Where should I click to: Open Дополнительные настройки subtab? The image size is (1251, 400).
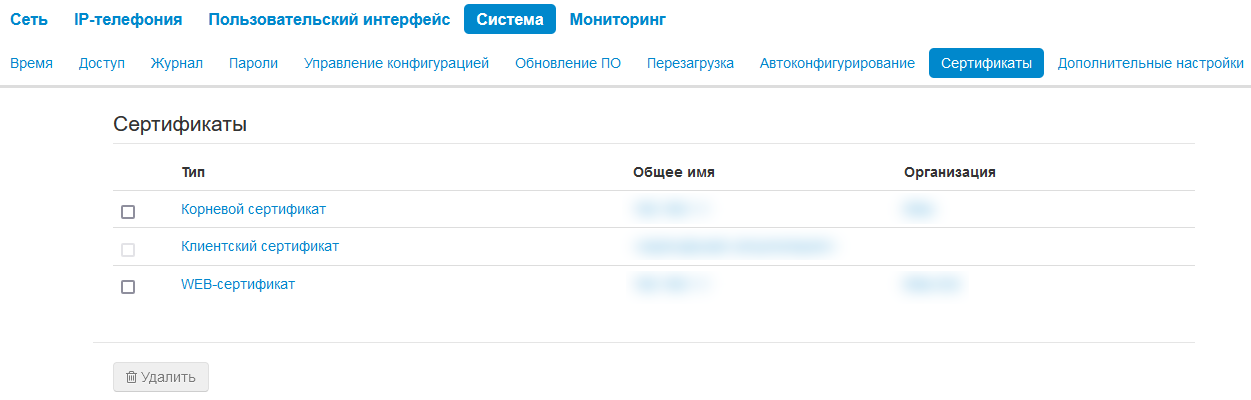pos(1150,63)
